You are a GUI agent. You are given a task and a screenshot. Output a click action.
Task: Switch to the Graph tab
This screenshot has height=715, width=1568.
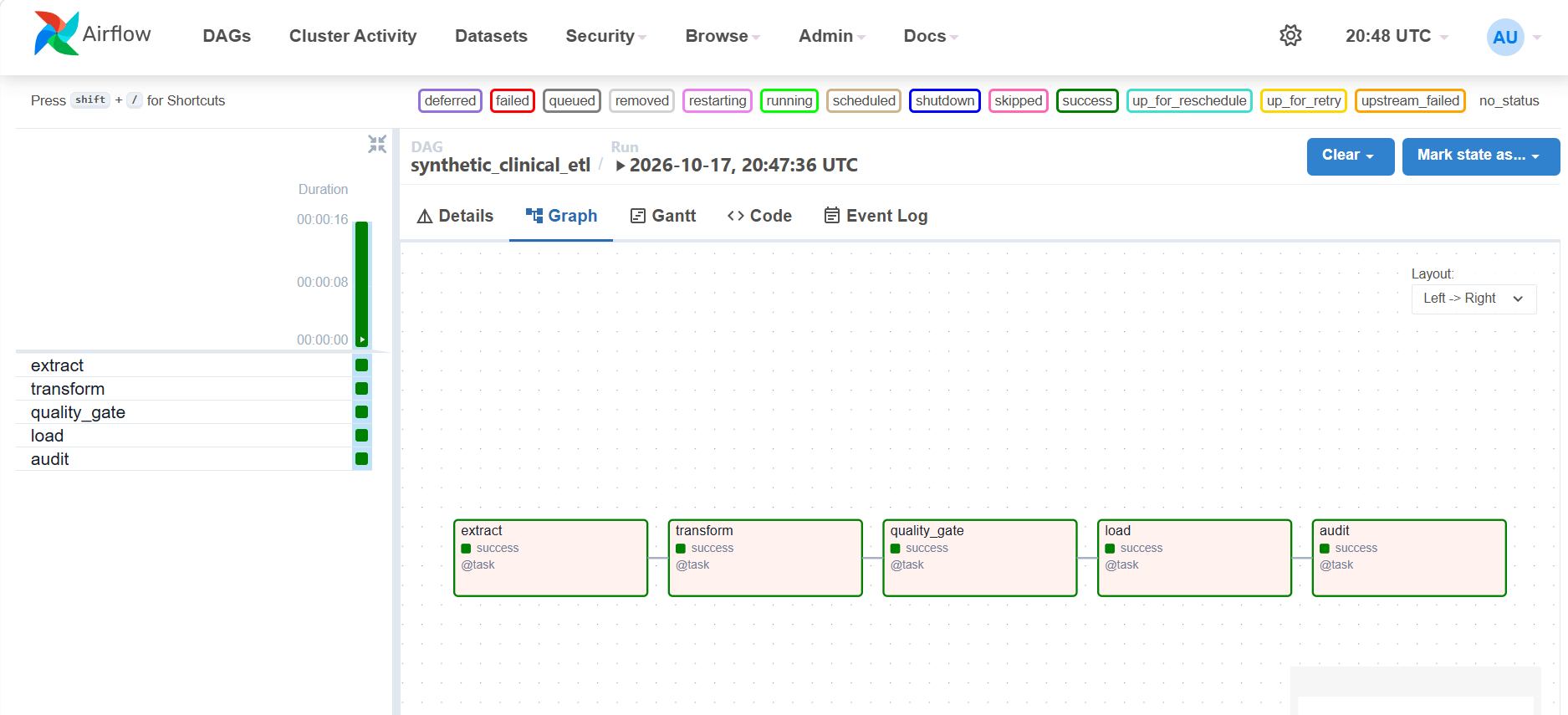tap(561, 216)
